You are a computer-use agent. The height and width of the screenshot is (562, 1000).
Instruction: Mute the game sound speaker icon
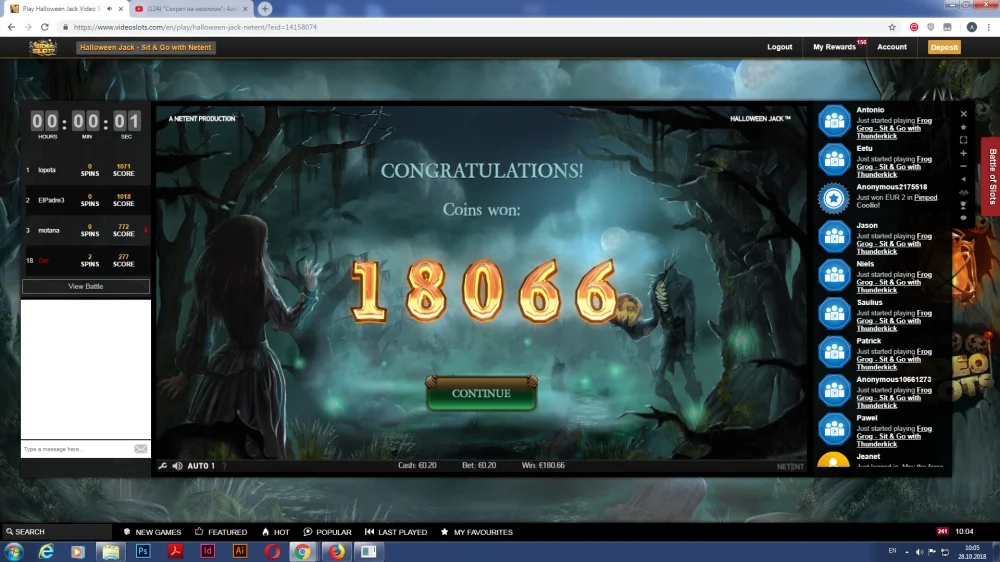tap(177, 466)
